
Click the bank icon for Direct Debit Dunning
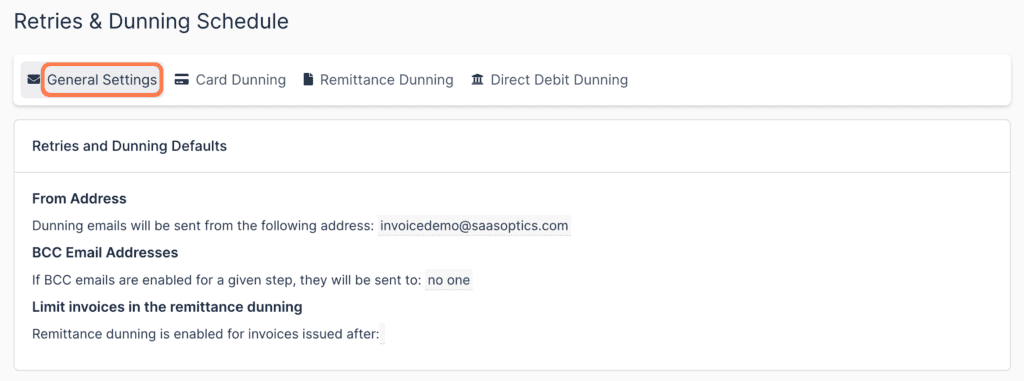[x=477, y=80]
